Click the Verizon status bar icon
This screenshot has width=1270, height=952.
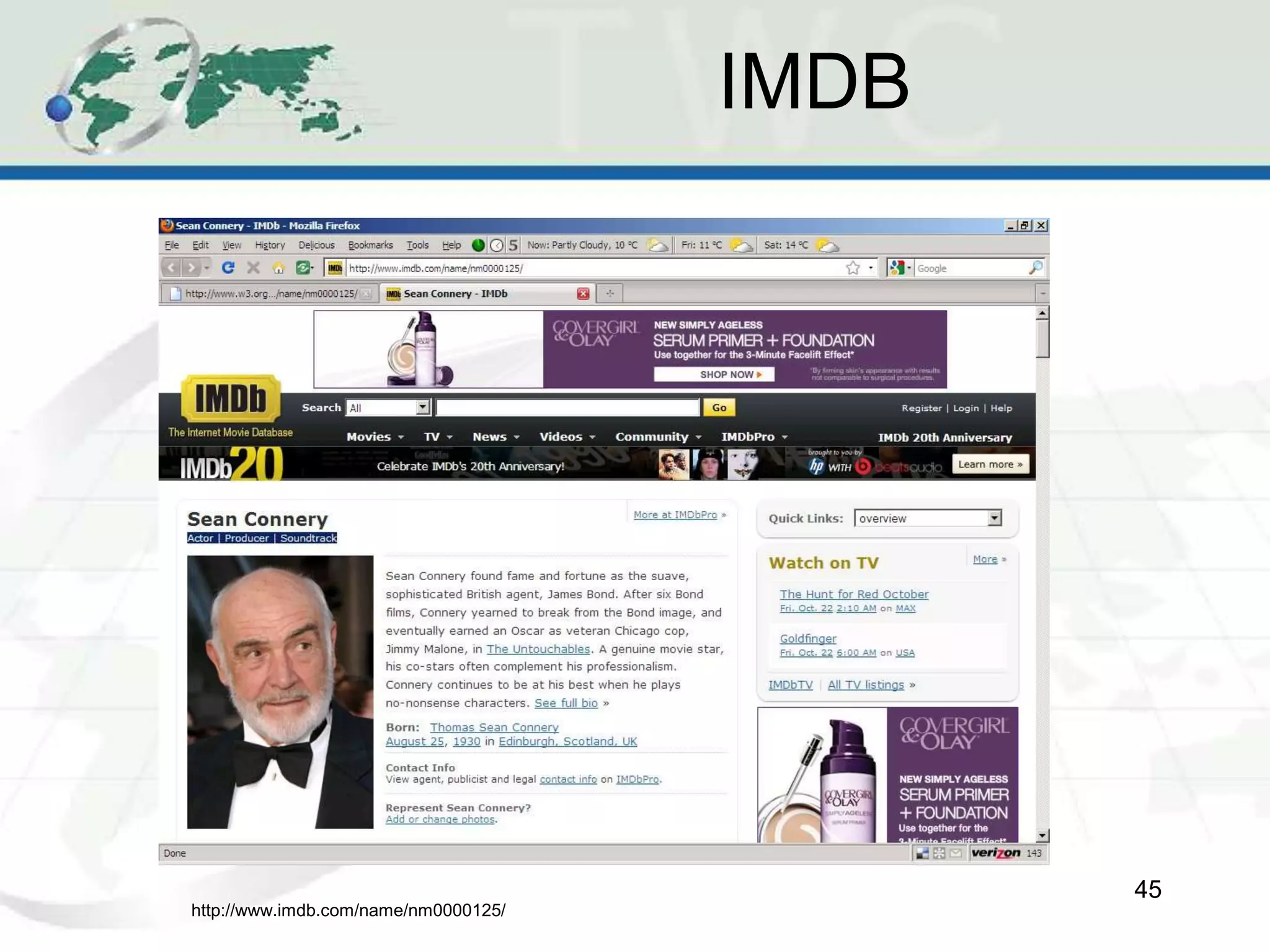(996, 853)
